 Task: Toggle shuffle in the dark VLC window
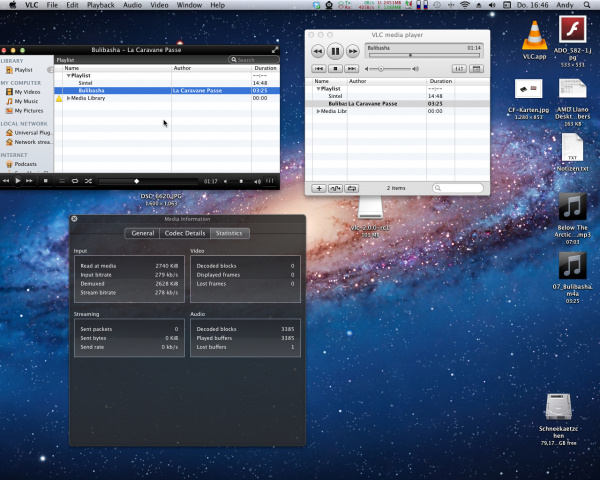click(x=88, y=181)
